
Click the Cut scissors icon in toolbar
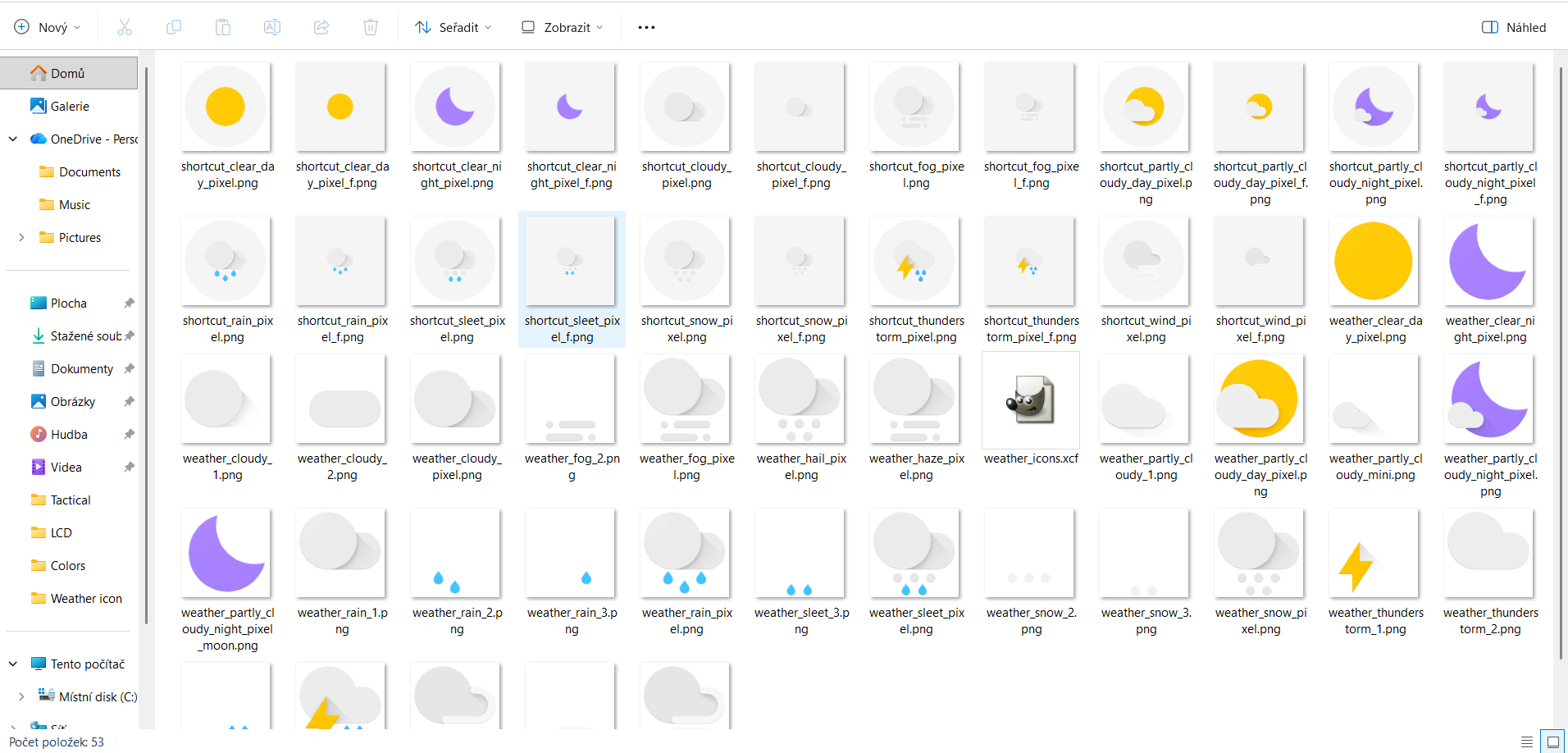pyautogui.click(x=125, y=27)
